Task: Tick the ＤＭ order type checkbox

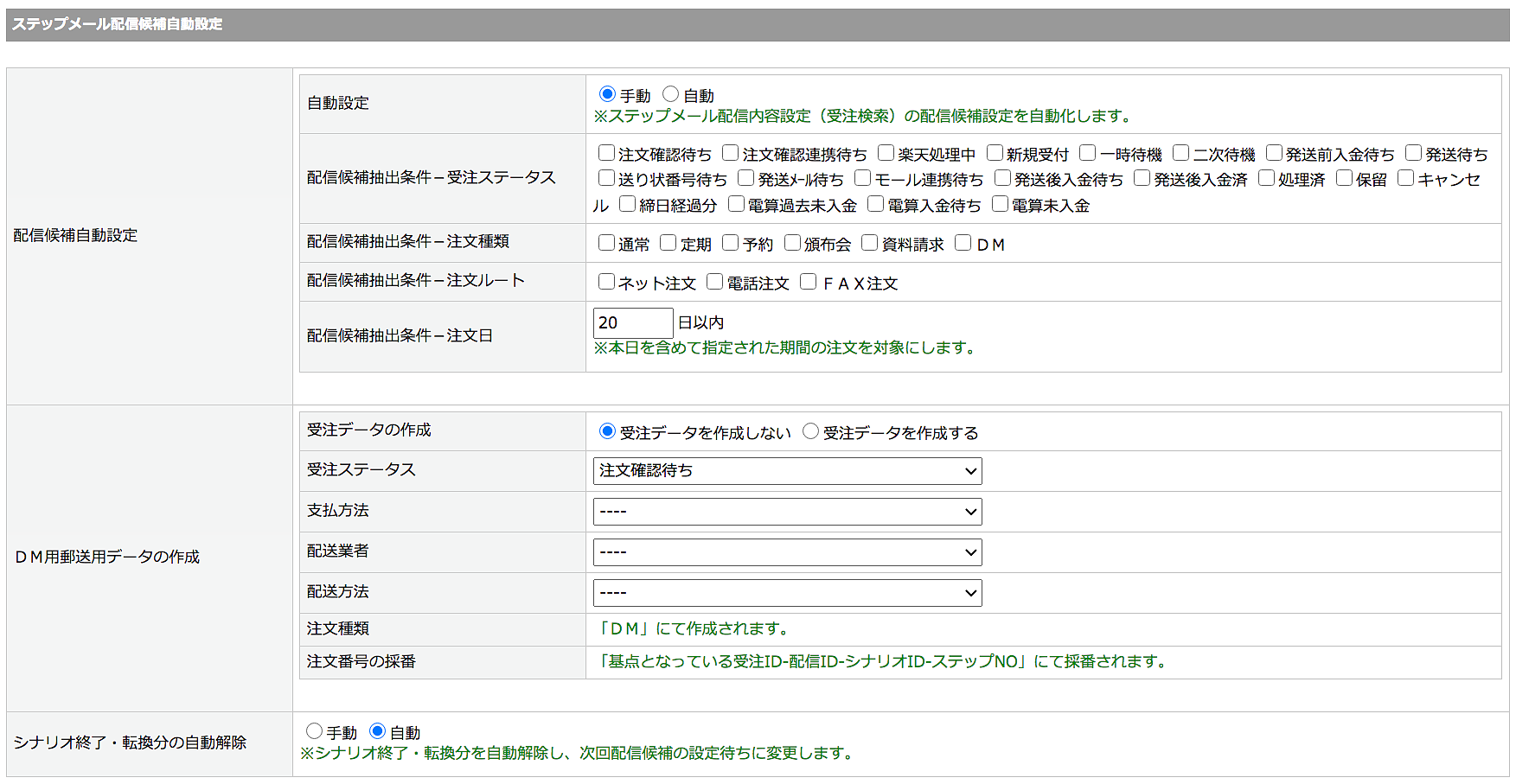Action: point(963,243)
